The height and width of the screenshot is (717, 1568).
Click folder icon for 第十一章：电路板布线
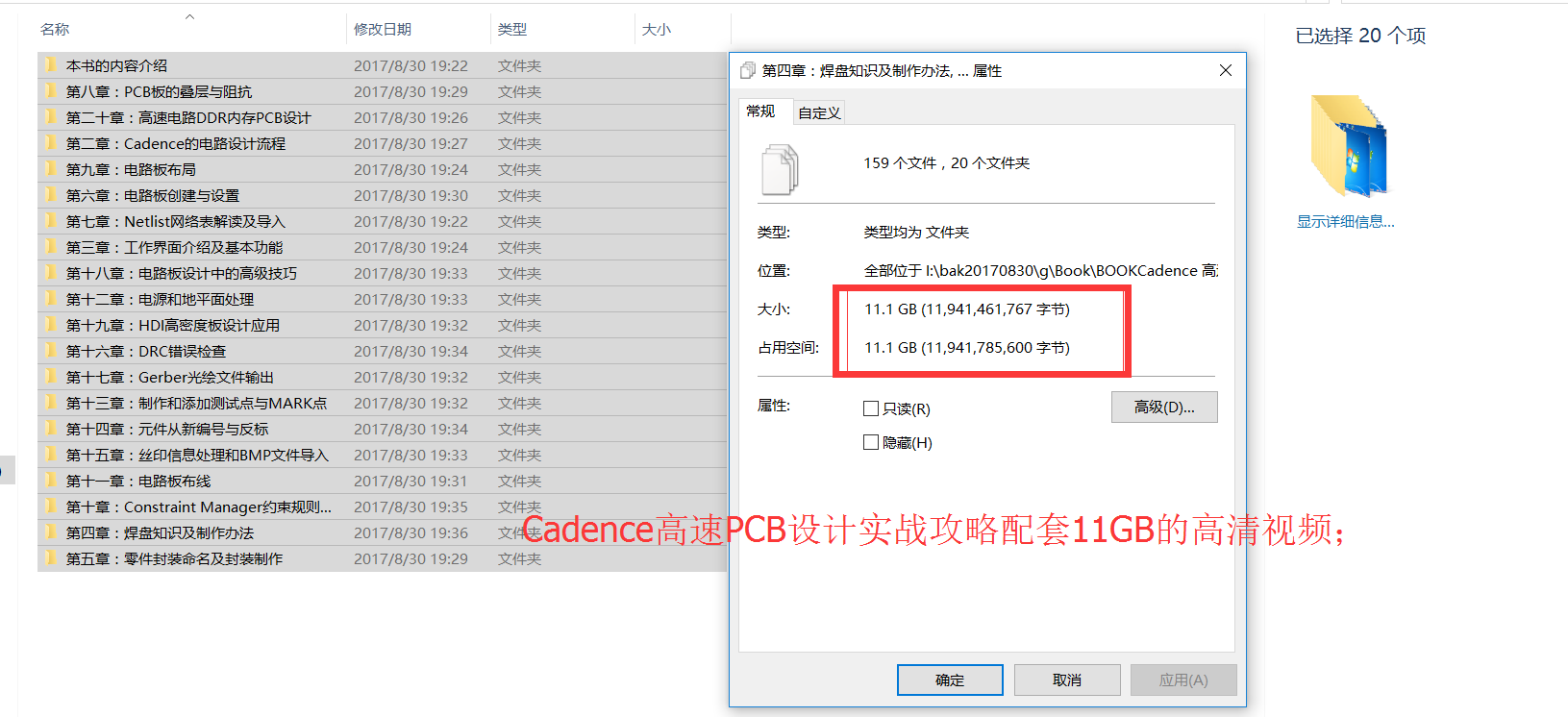[50, 481]
